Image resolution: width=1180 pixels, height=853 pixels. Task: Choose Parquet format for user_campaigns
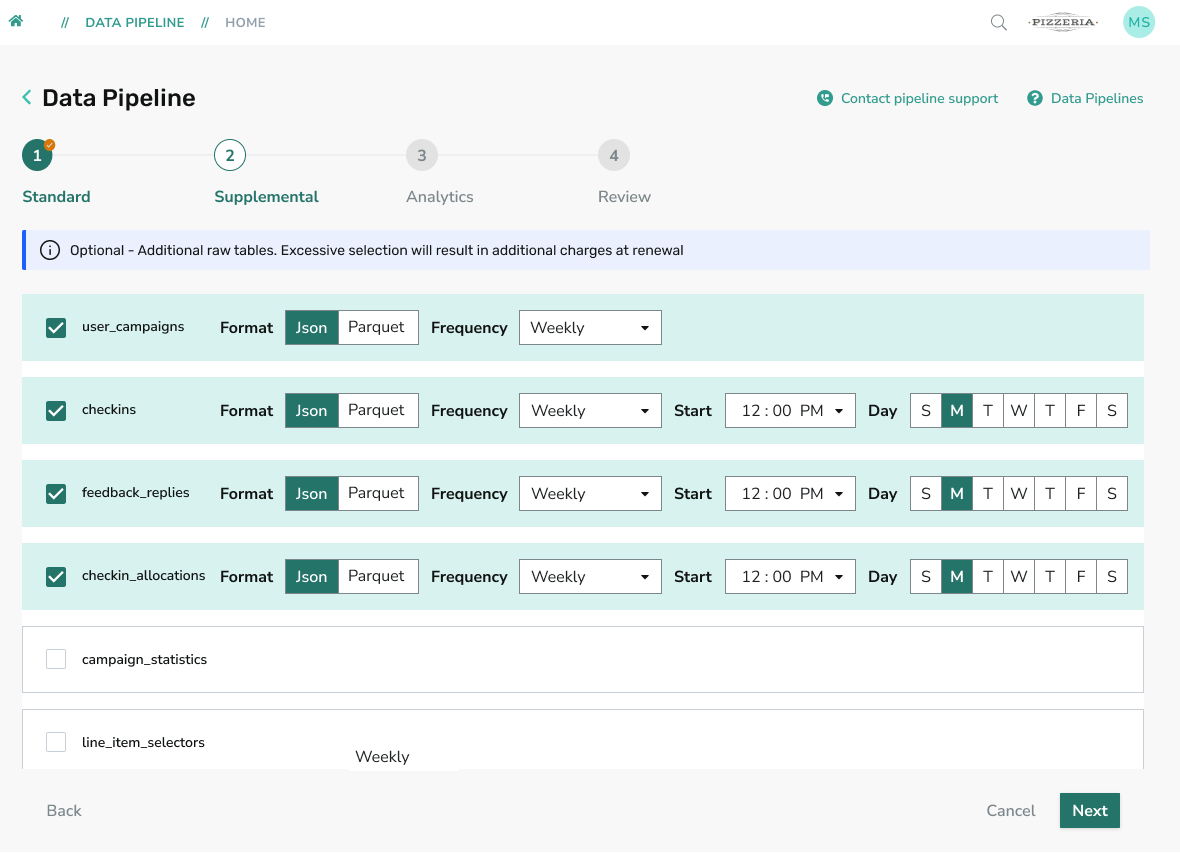click(378, 327)
